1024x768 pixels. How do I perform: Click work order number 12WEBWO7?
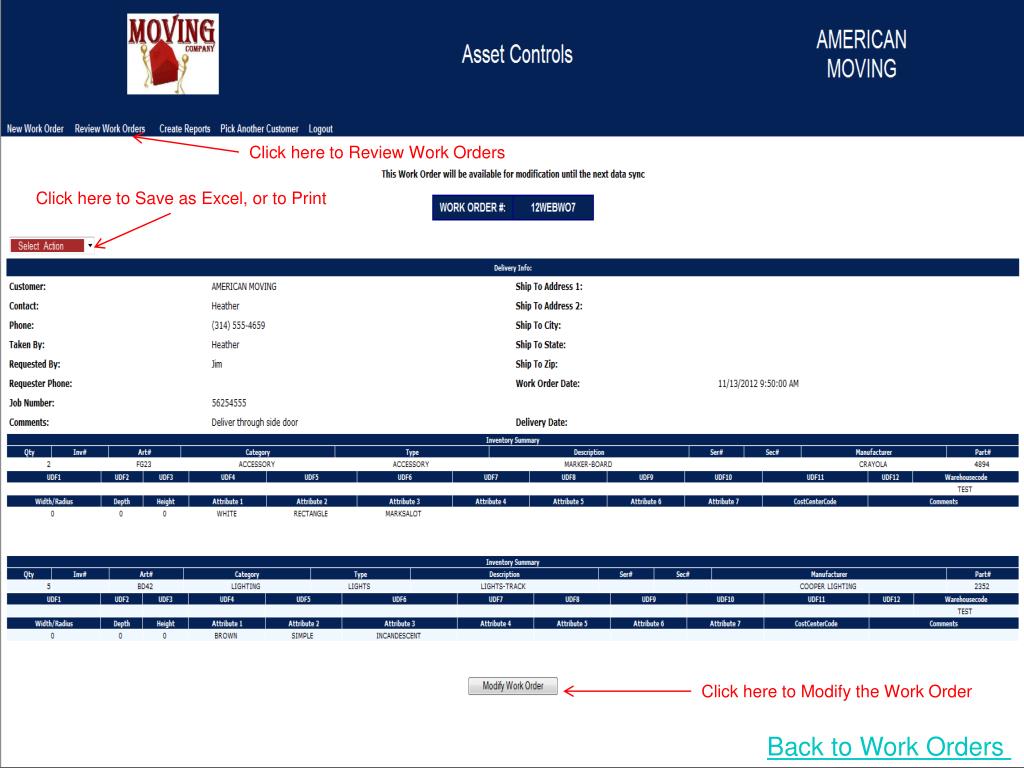[553, 208]
